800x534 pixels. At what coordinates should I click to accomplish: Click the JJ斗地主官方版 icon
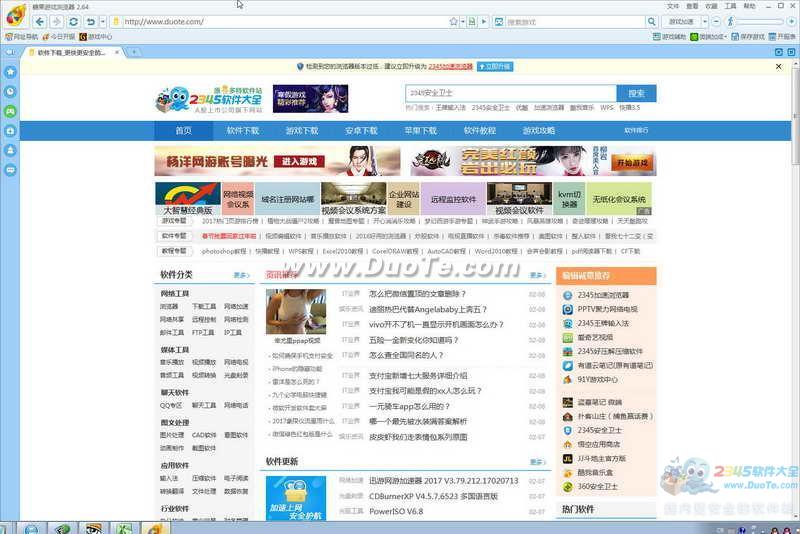click(567, 459)
